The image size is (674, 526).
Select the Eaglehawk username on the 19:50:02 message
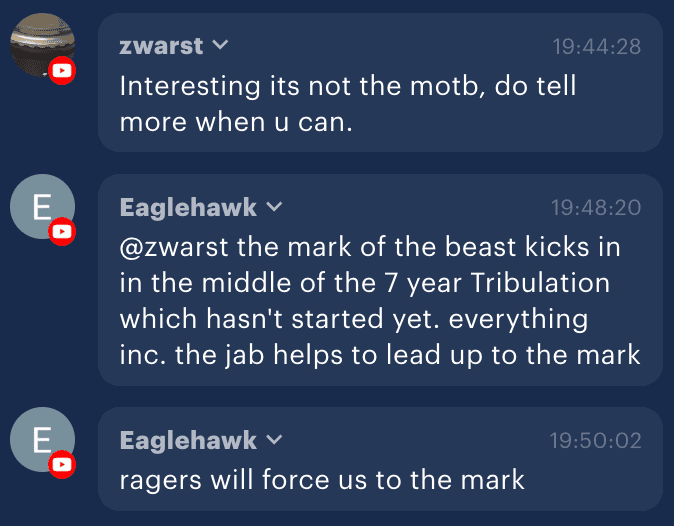click(188, 441)
